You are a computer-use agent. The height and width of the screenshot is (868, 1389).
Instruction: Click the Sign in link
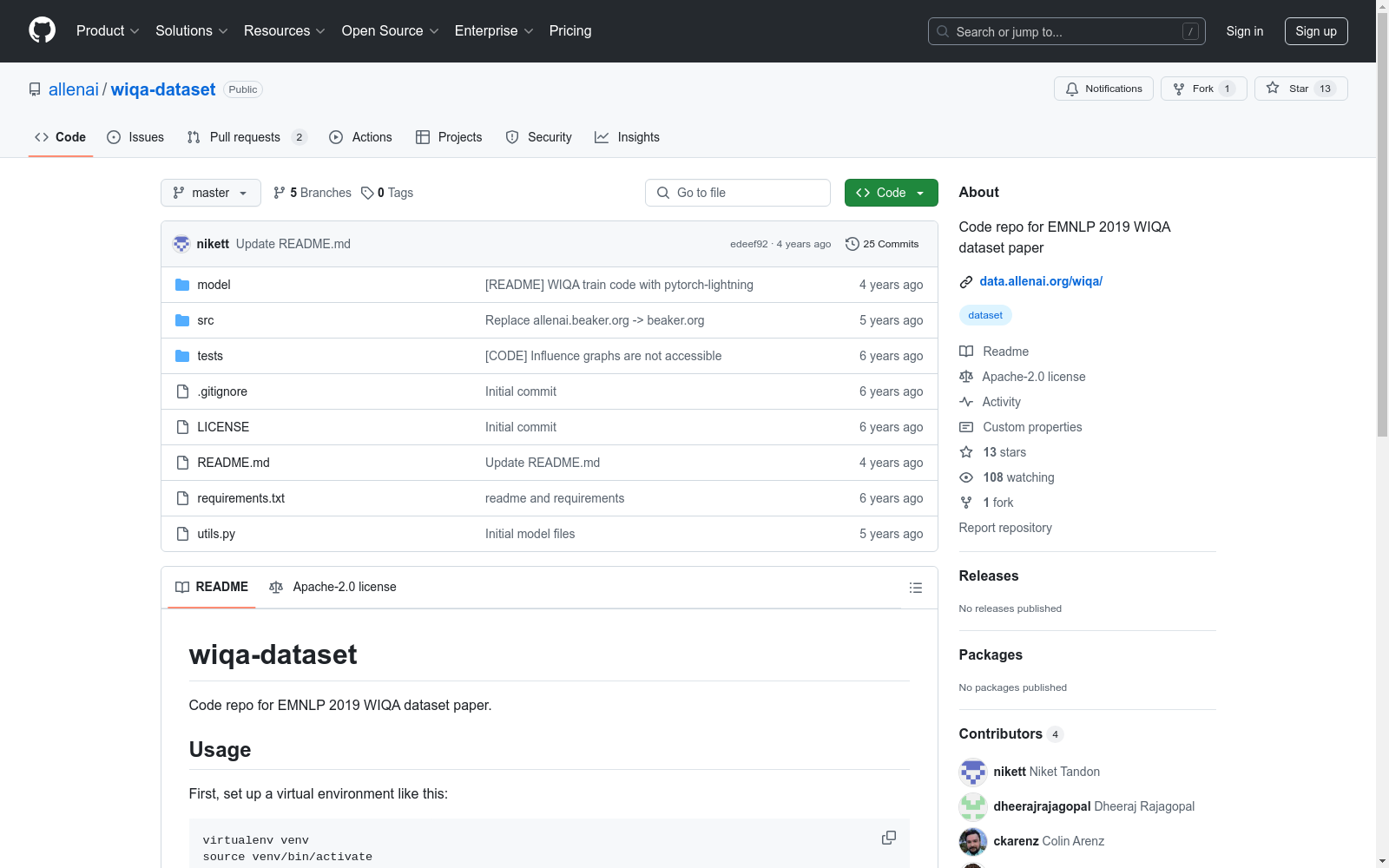pos(1245,31)
